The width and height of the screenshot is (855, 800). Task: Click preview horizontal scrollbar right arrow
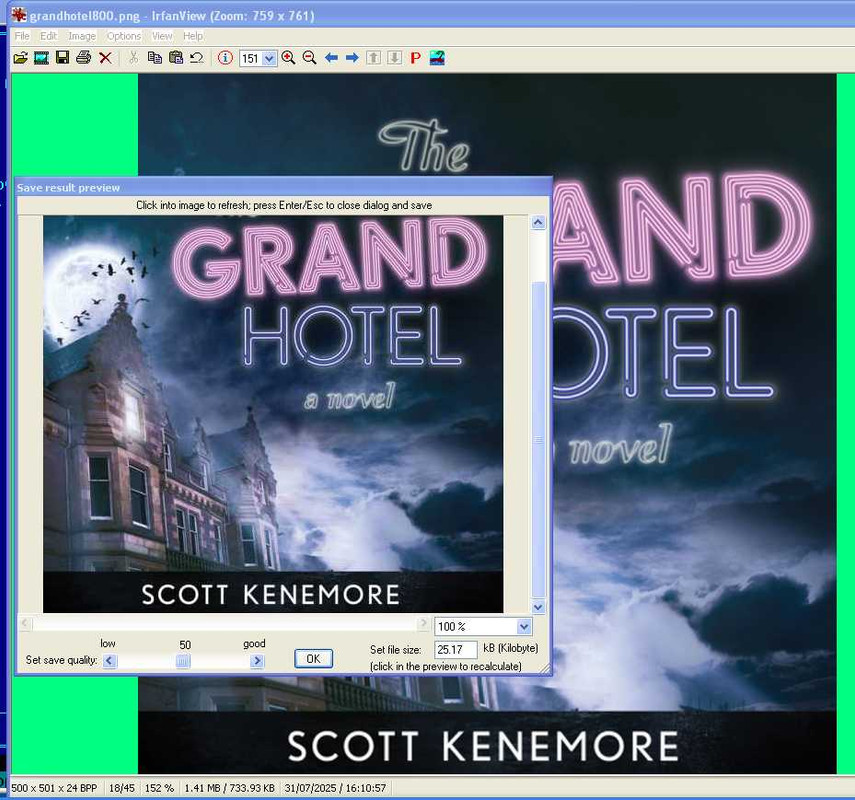[423, 623]
